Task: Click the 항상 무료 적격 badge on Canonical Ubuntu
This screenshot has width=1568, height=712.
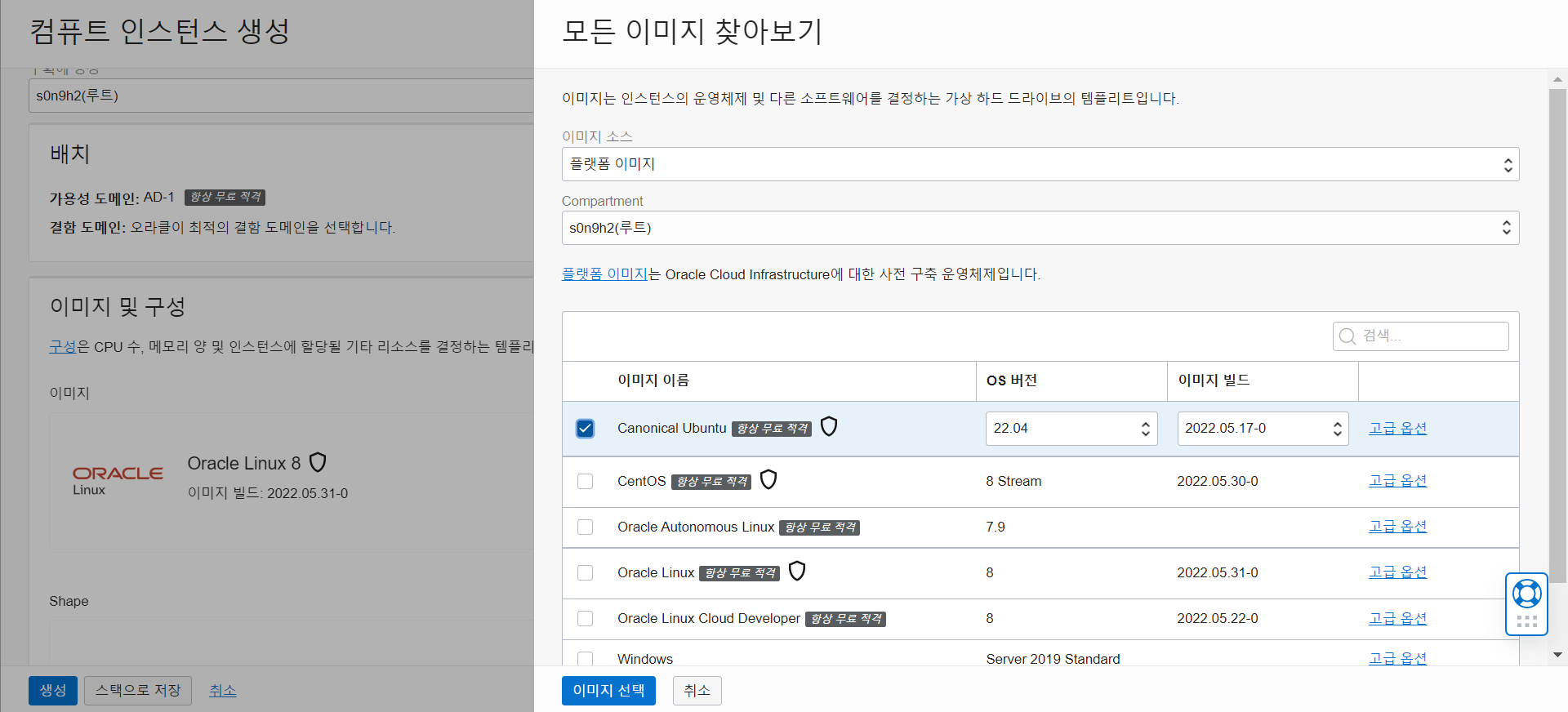Action: [x=772, y=429]
